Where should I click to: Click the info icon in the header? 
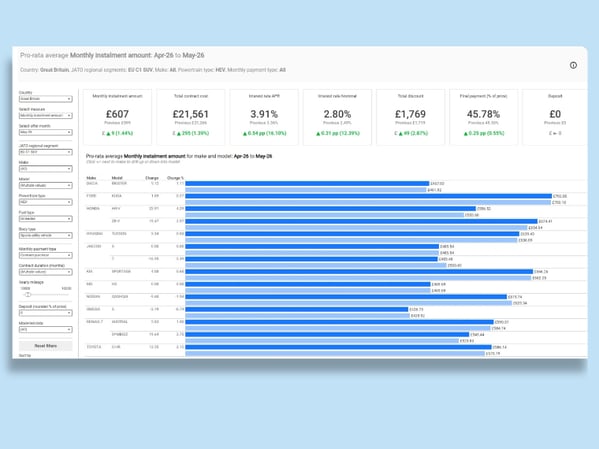pyautogui.click(x=573, y=65)
